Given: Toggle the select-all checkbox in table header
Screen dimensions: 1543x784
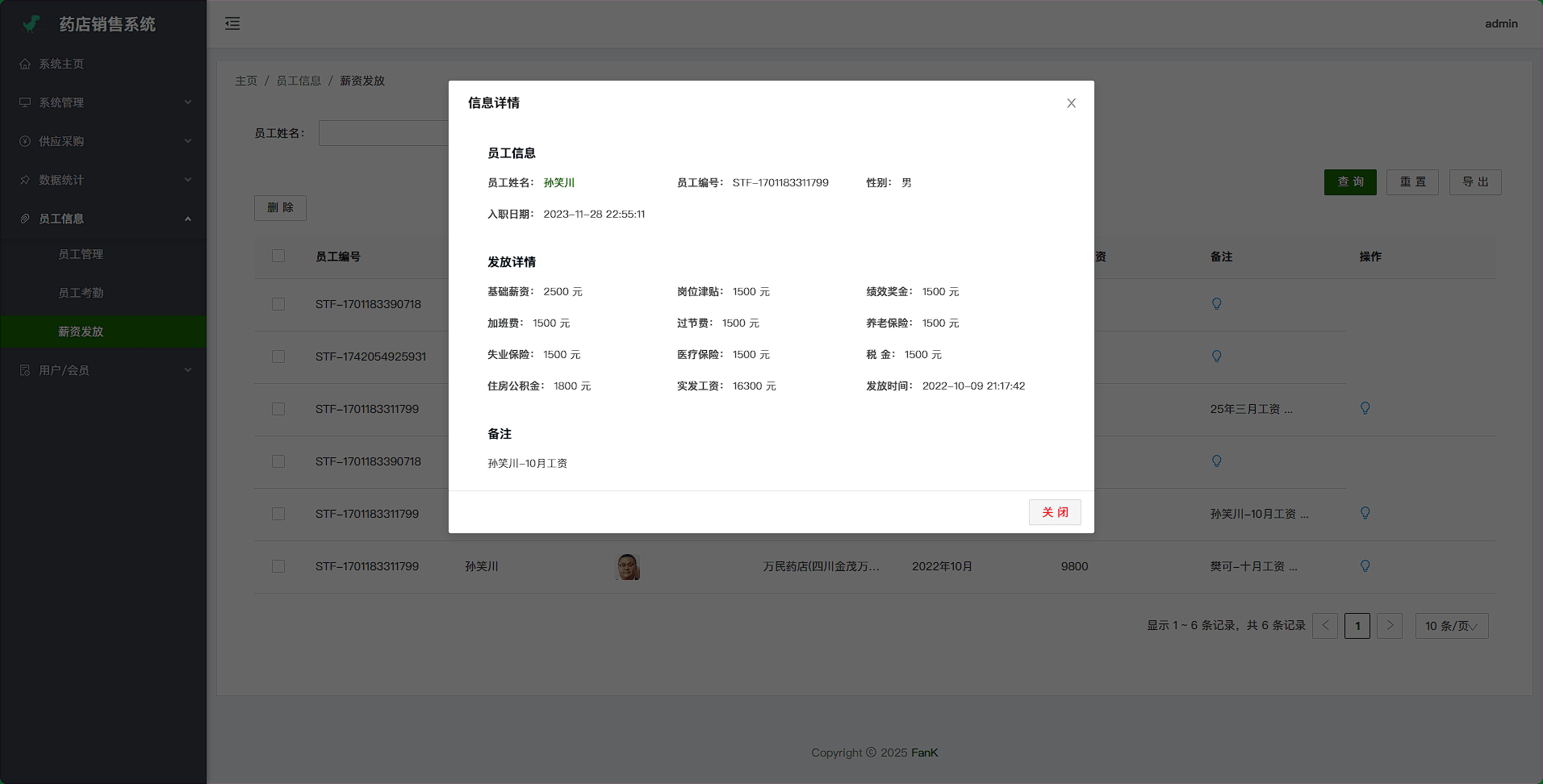Looking at the screenshot, I should pos(278,256).
